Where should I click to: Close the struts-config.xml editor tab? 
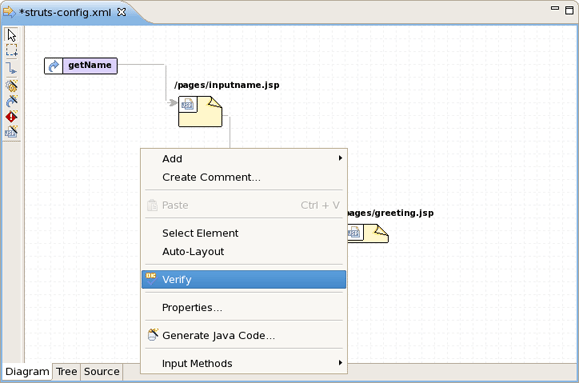[x=121, y=12]
